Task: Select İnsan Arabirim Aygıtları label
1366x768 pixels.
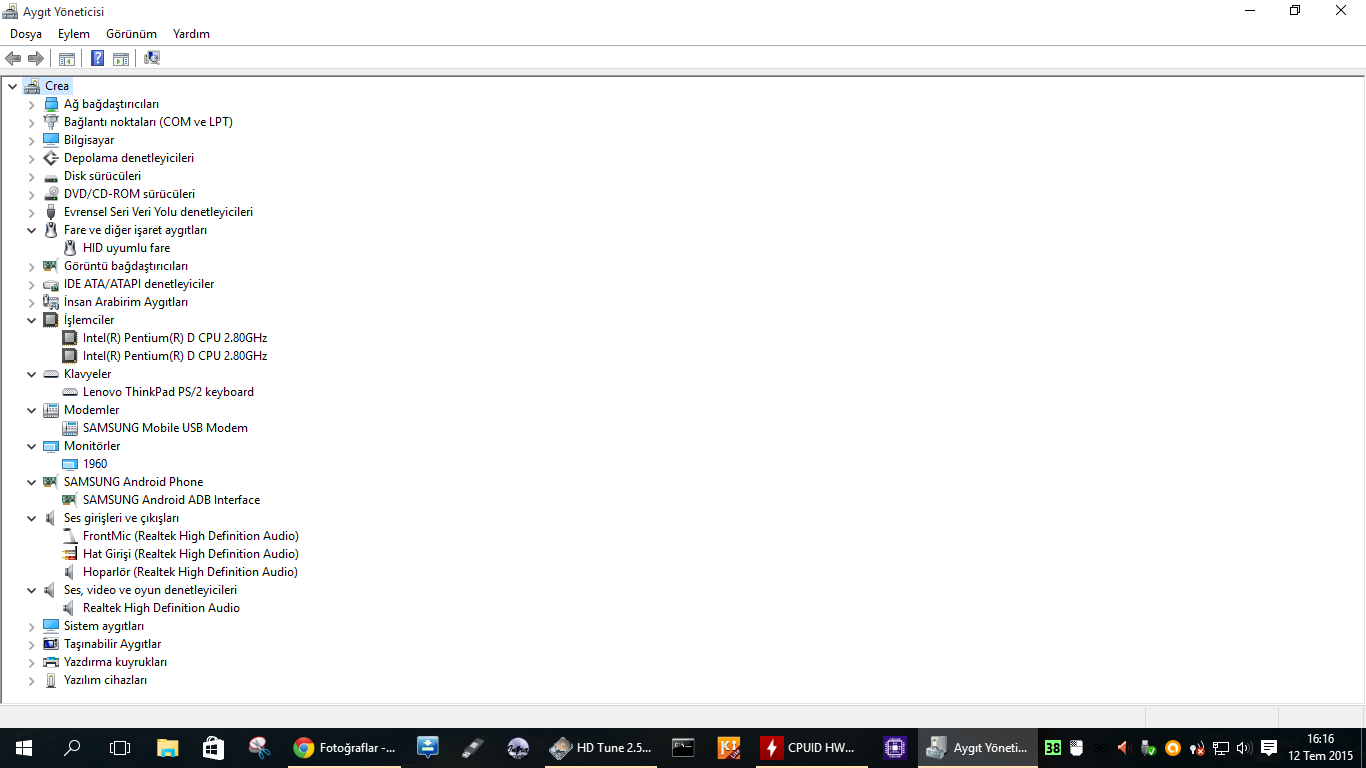Action: 126,302
